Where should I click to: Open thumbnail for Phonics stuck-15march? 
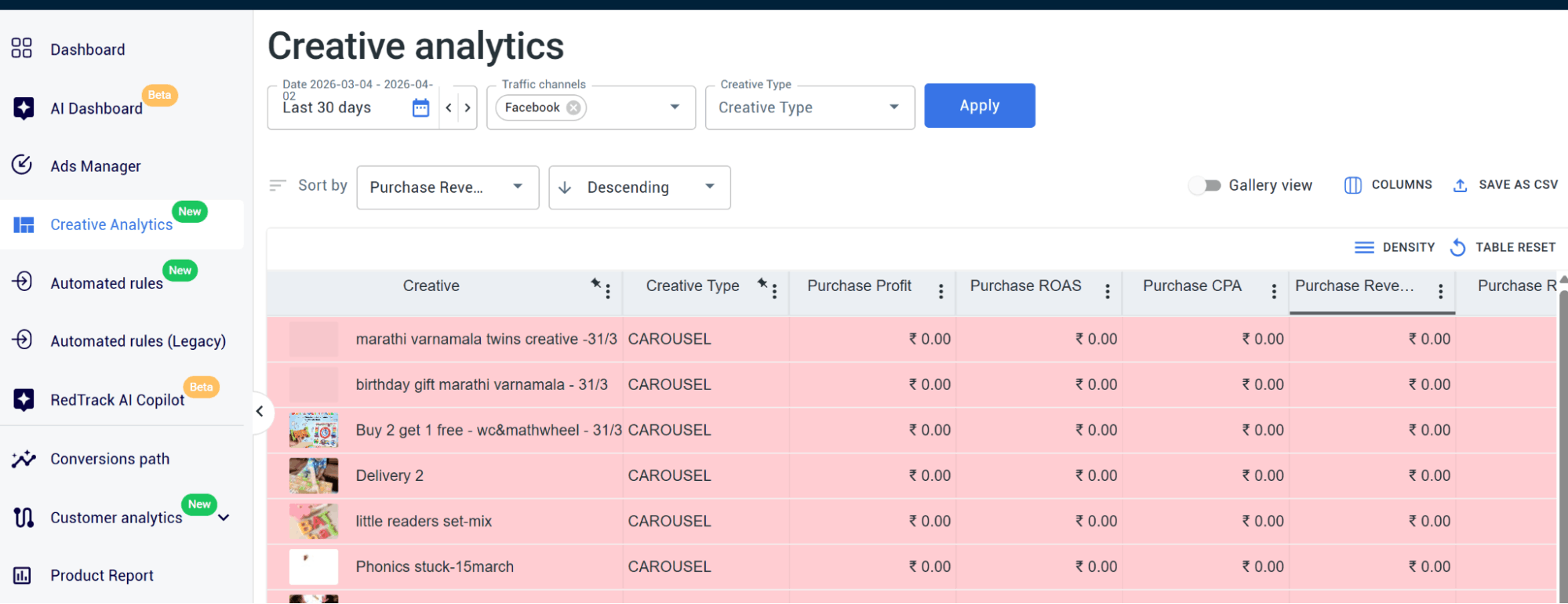314,566
